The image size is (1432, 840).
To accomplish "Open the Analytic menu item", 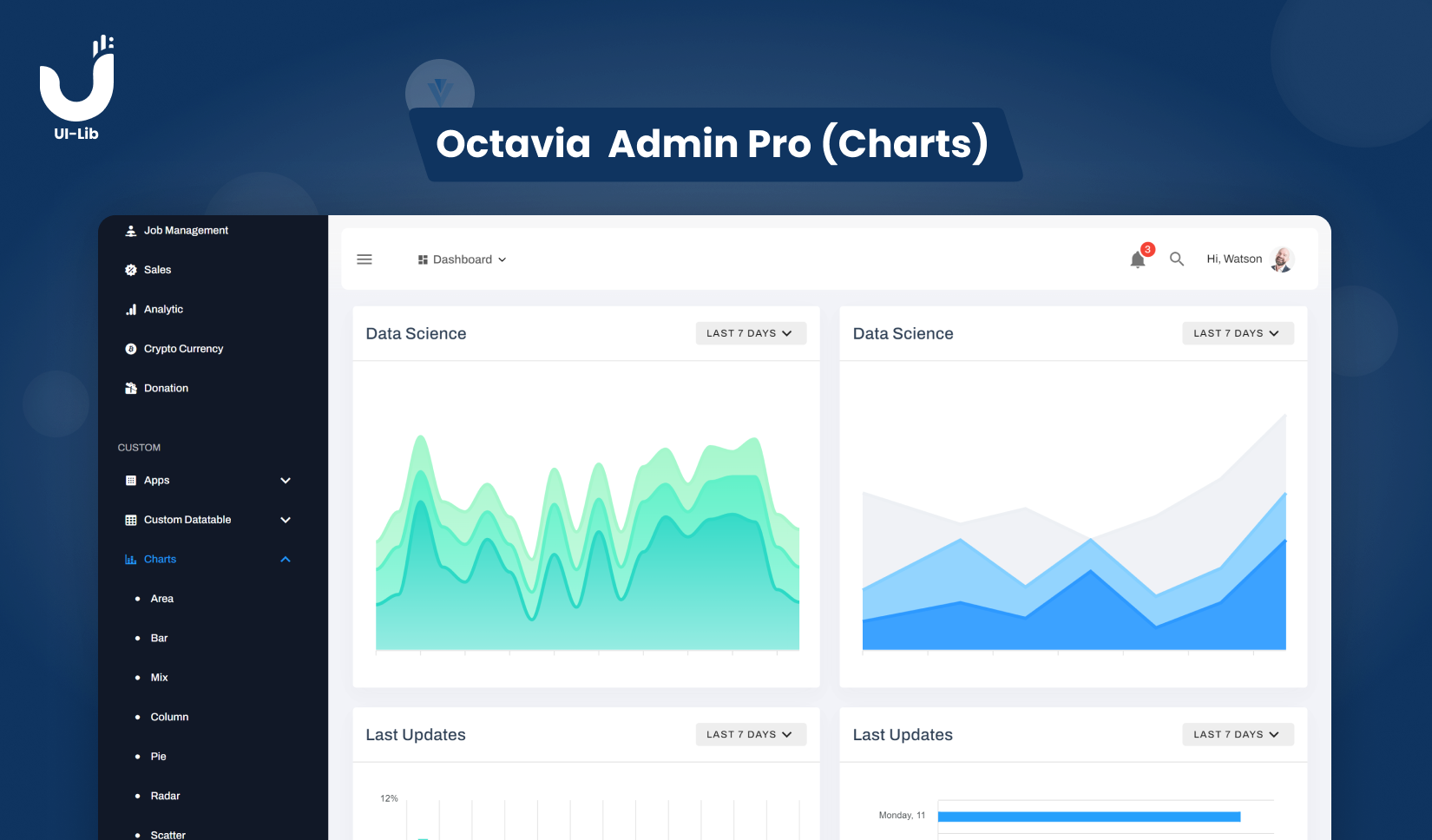I will (163, 310).
